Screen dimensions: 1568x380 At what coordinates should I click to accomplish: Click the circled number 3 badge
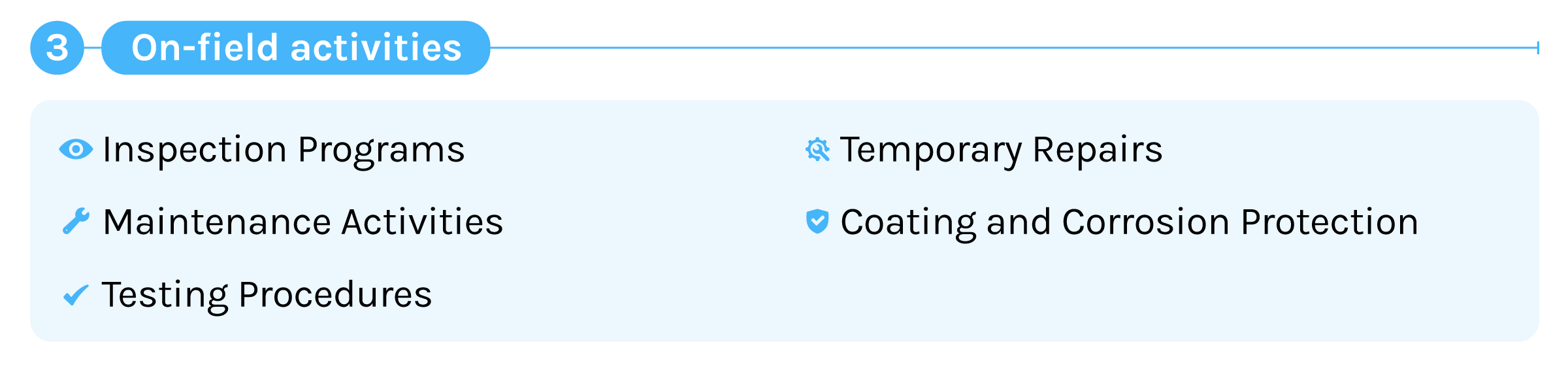[x=57, y=48]
